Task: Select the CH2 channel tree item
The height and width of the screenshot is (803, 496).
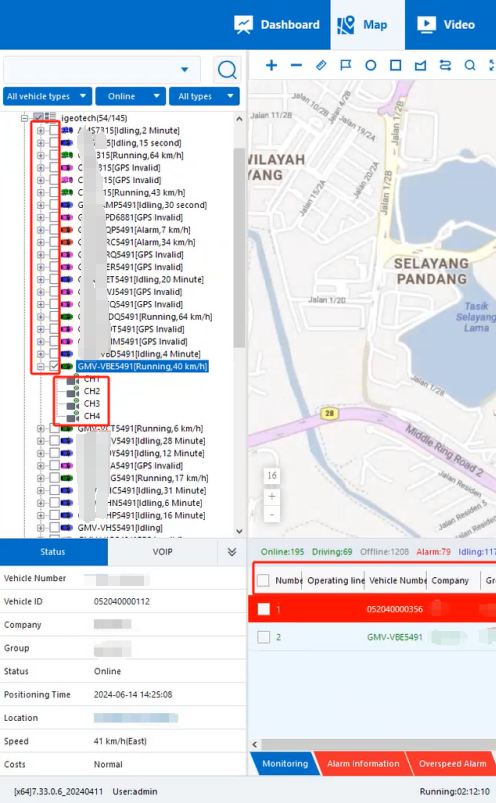Action: pos(92,391)
